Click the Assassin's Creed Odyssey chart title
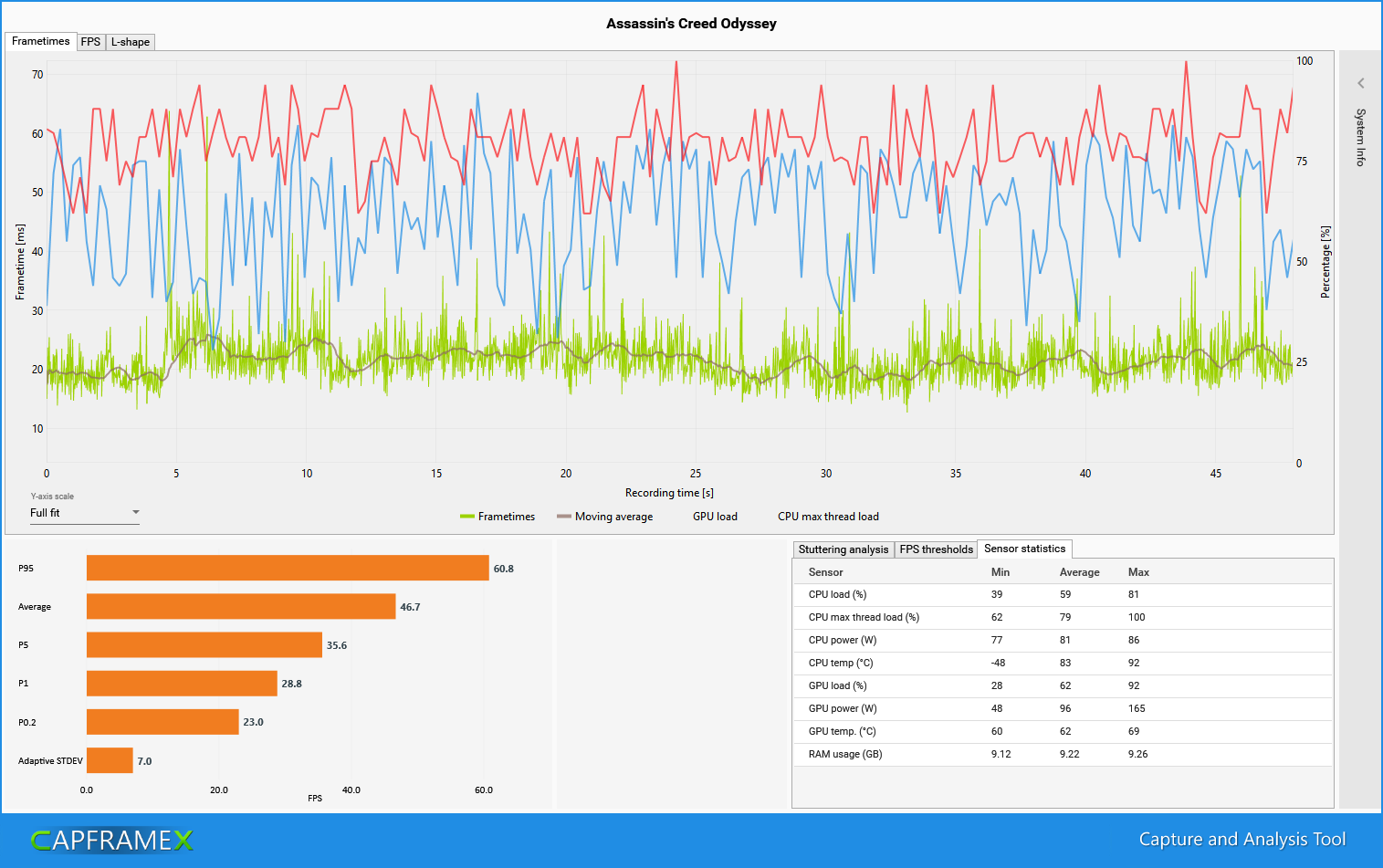1383x868 pixels. [x=691, y=24]
